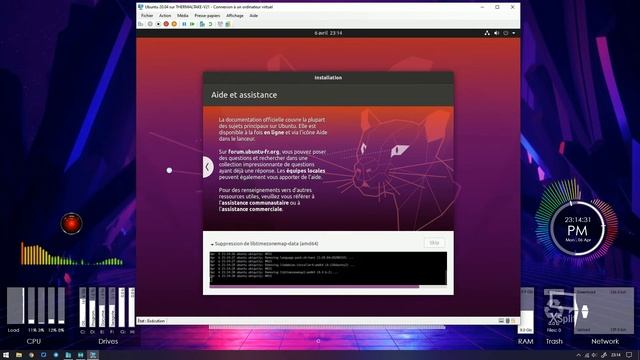Open the Média menu
Image resolution: width=640 pixels, height=360 pixels.
tap(182, 16)
